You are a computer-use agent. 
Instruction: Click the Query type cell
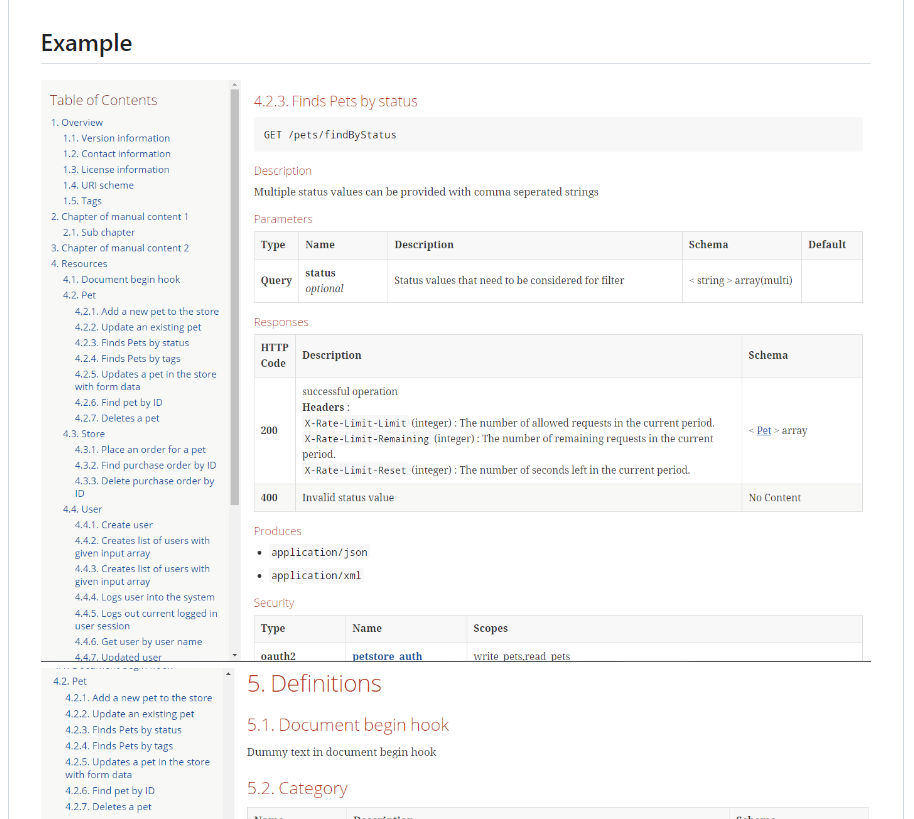(x=276, y=280)
